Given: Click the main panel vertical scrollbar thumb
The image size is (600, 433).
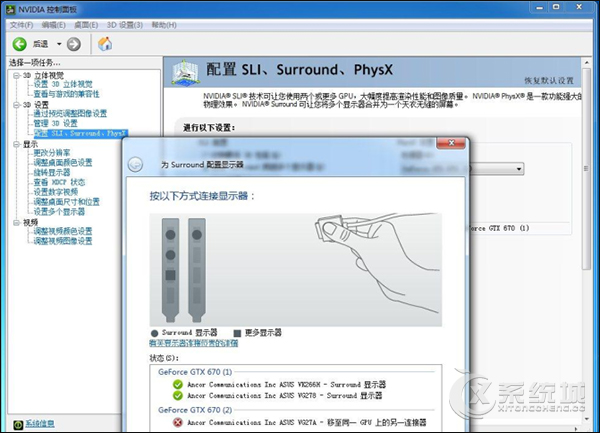Looking at the screenshot, I should point(586,169).
